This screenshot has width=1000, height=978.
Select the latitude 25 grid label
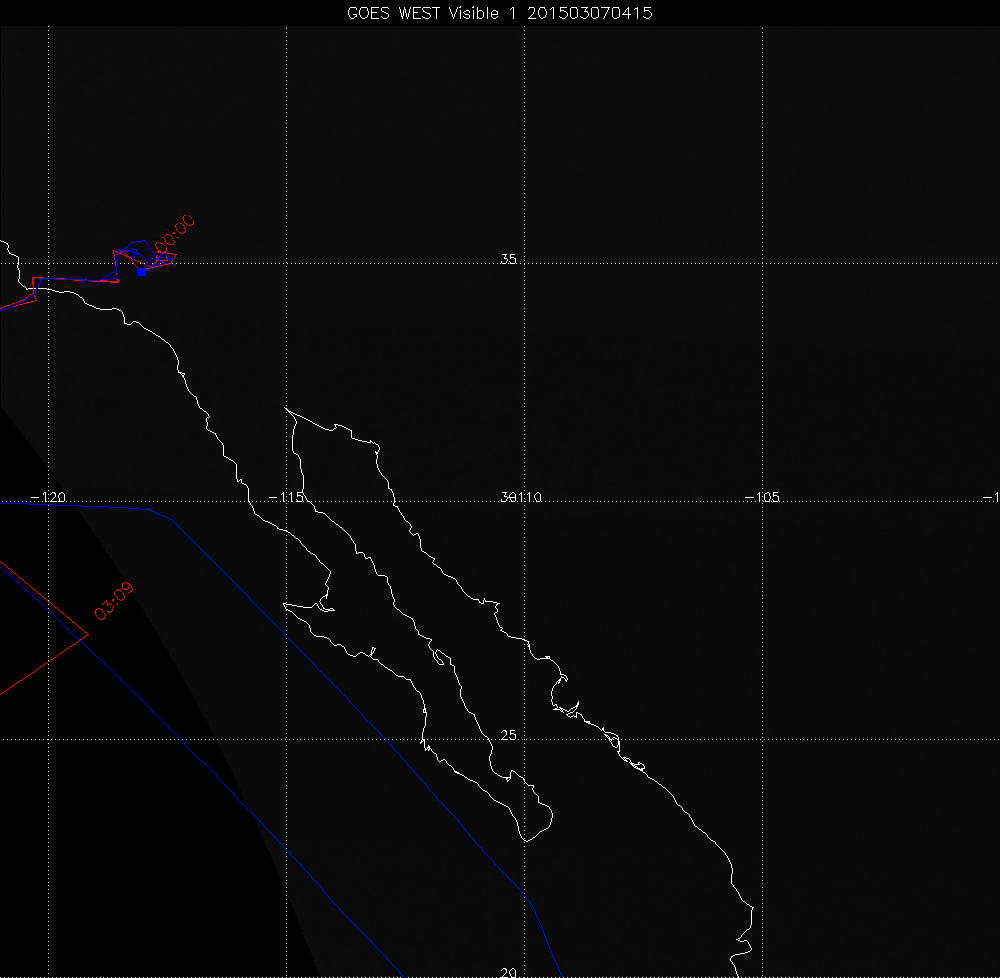(508, 736)
